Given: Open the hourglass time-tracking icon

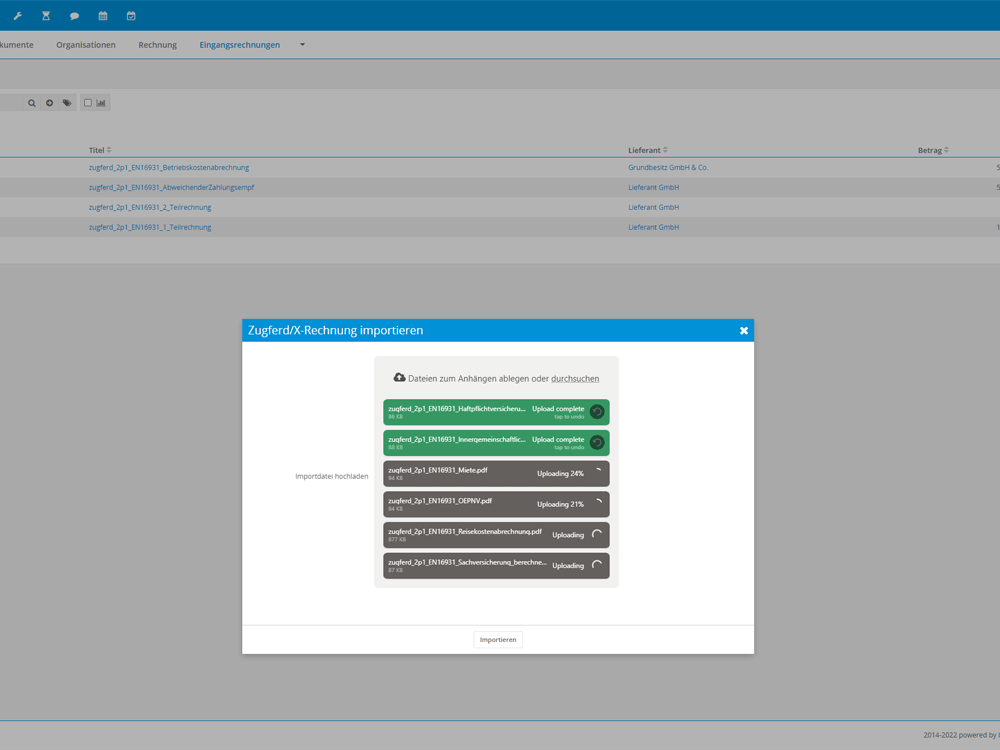Looking at the screenshot, I should (x=46, y=16).
